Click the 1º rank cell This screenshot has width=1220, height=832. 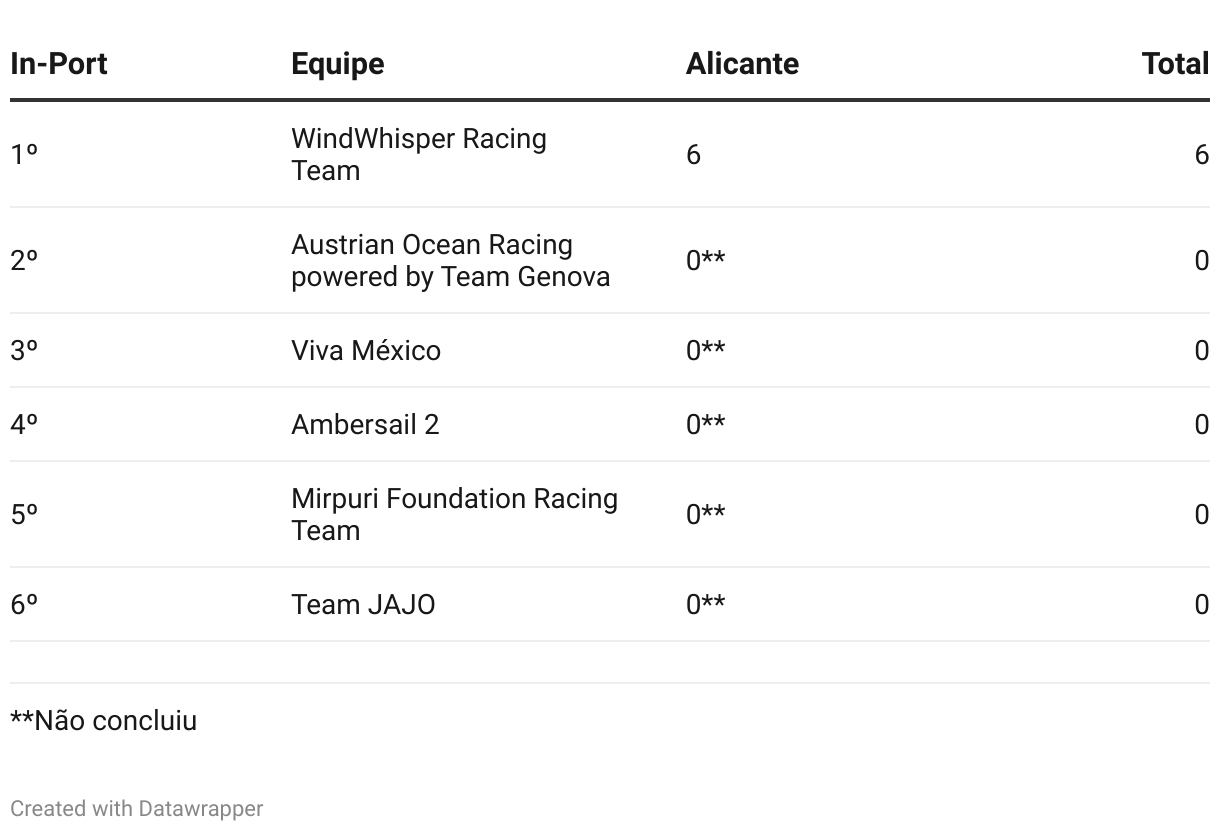point(24,155)
